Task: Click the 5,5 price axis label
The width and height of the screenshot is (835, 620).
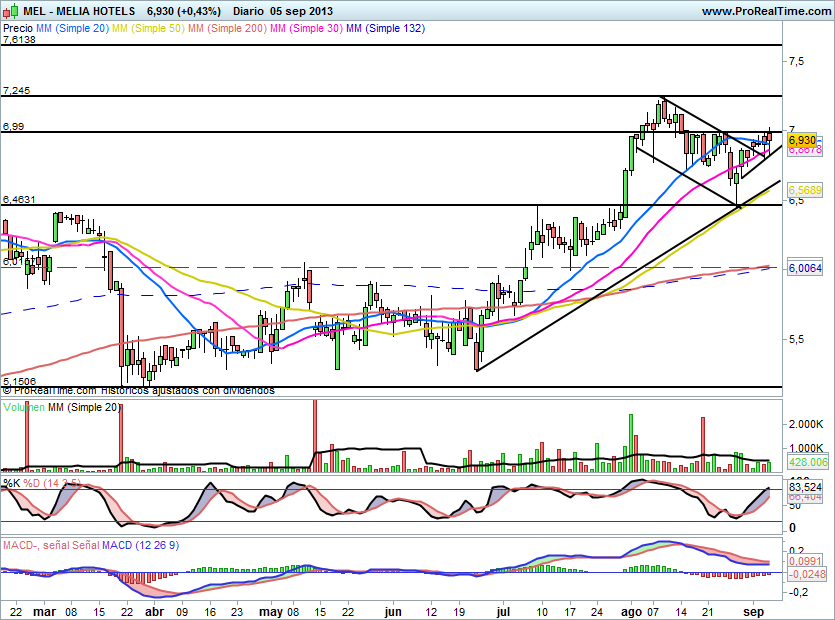Action: coord(796,339)
